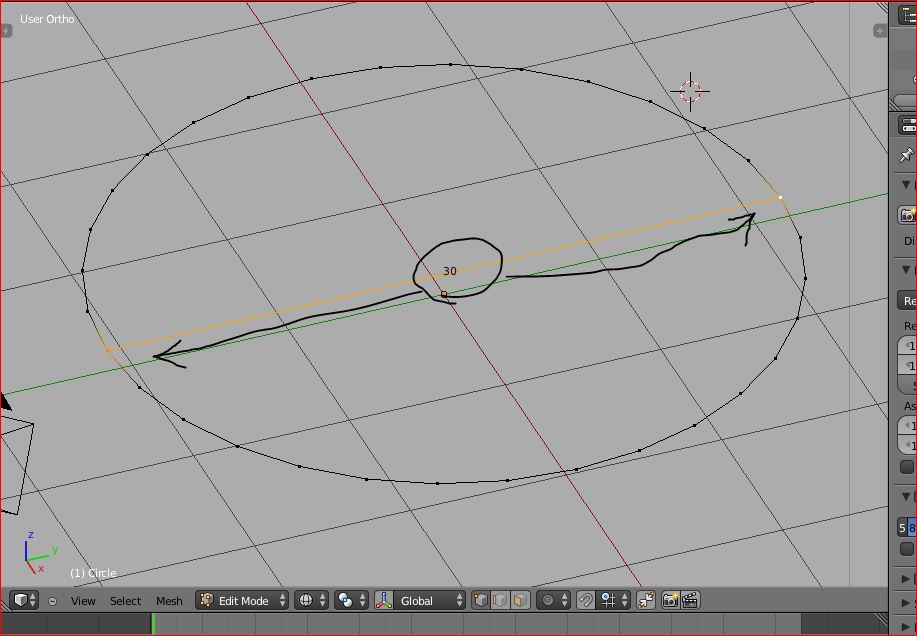Viewport: 917px width, 636px height.
Task: Collapse the panel triangle above the Re button
Action: (906, 269)
